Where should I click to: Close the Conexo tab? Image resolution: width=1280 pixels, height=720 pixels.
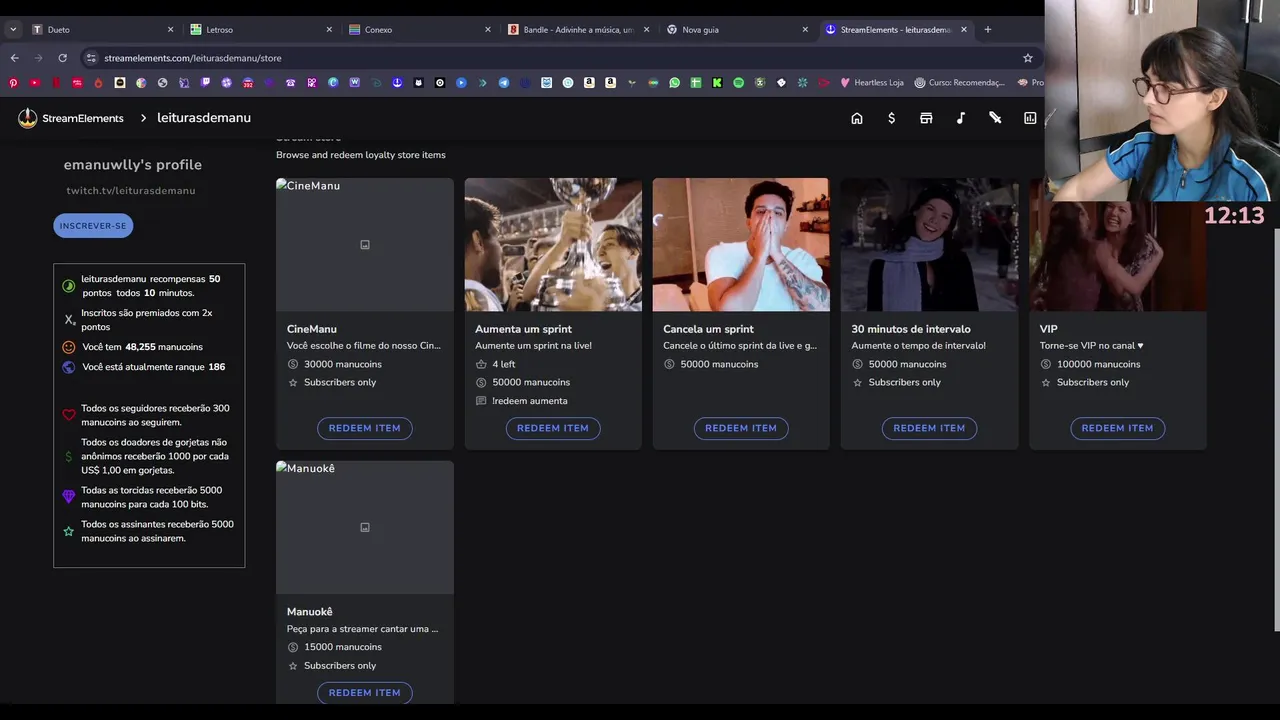(x=488, y=29)
